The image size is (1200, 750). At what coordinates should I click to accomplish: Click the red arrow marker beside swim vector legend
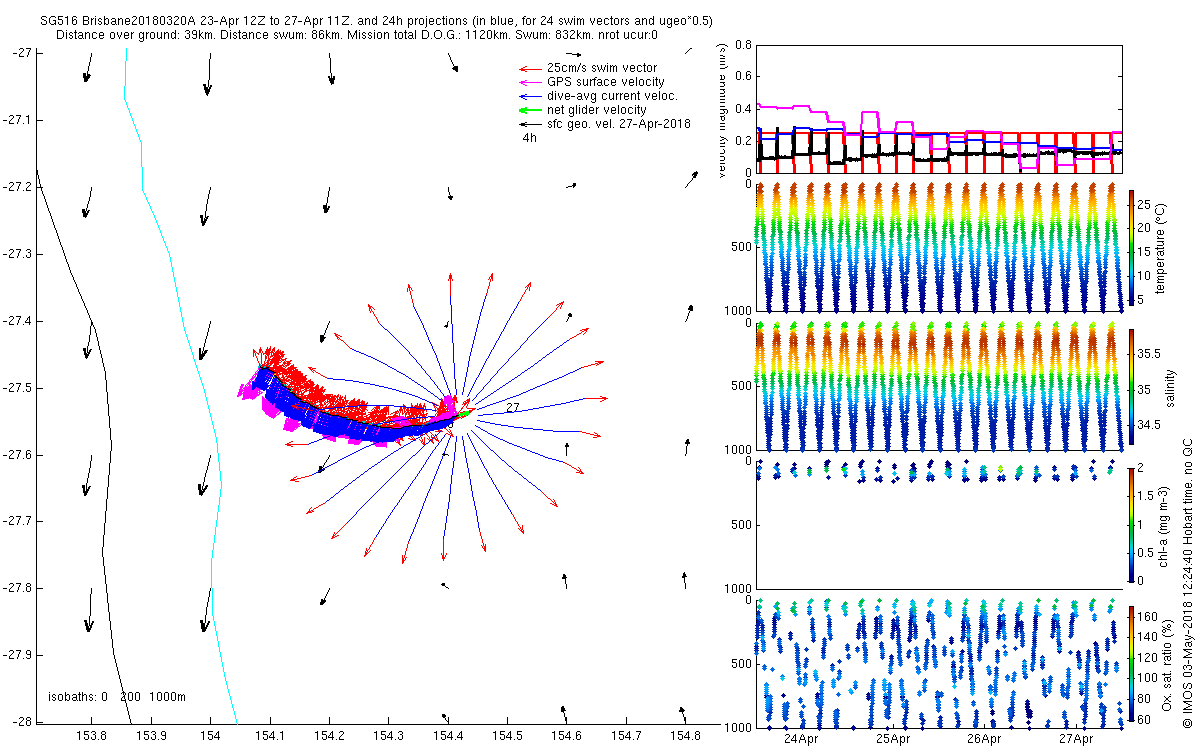531,68
